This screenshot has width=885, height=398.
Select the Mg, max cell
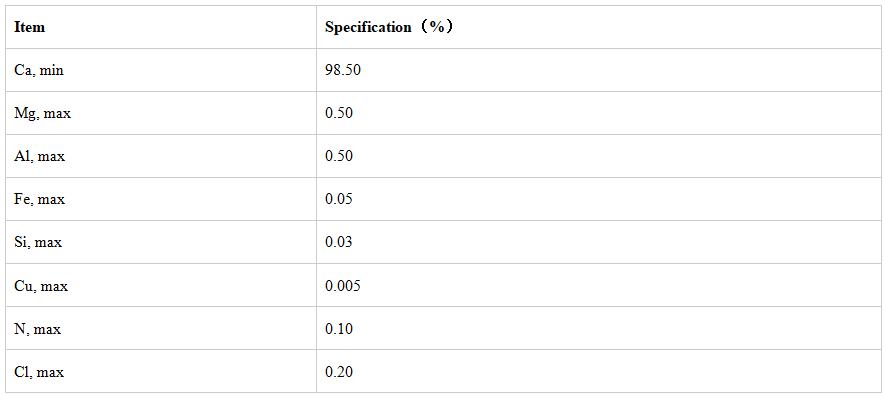[x=161, y=113]
